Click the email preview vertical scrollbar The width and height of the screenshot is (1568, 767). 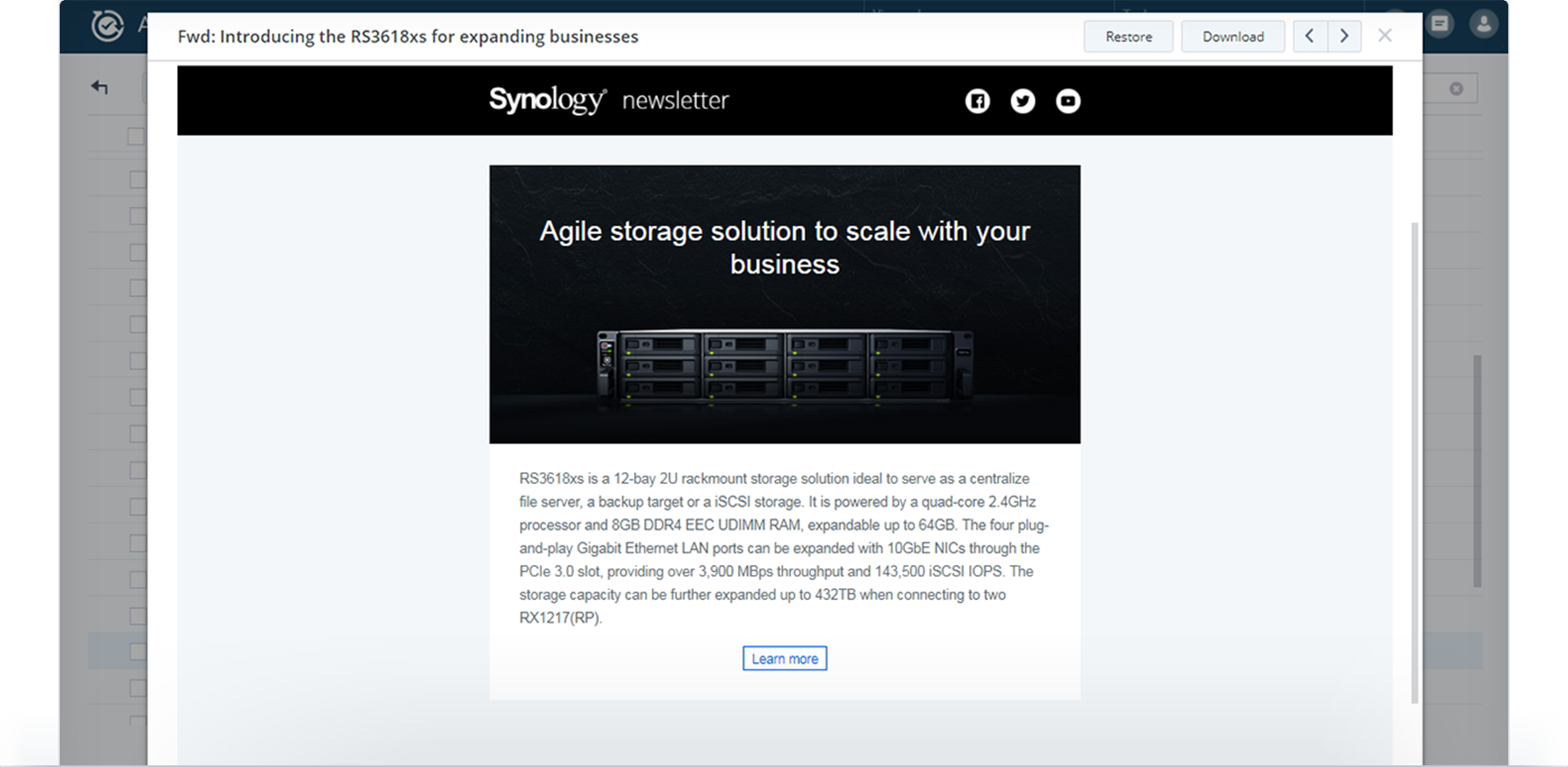(1415, 463)
